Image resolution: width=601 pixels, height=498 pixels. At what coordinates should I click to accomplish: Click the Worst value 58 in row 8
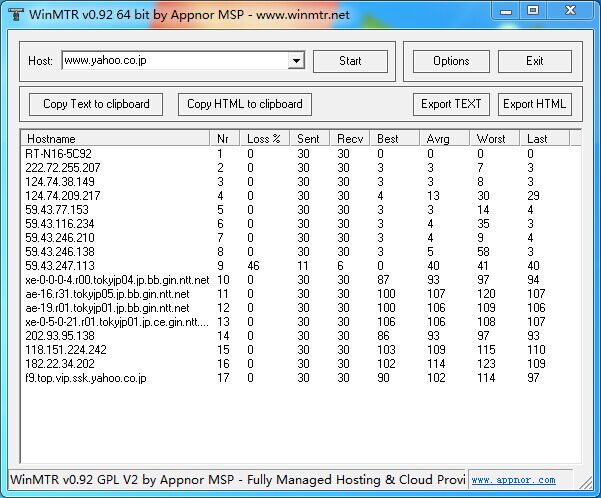[483, 251]
